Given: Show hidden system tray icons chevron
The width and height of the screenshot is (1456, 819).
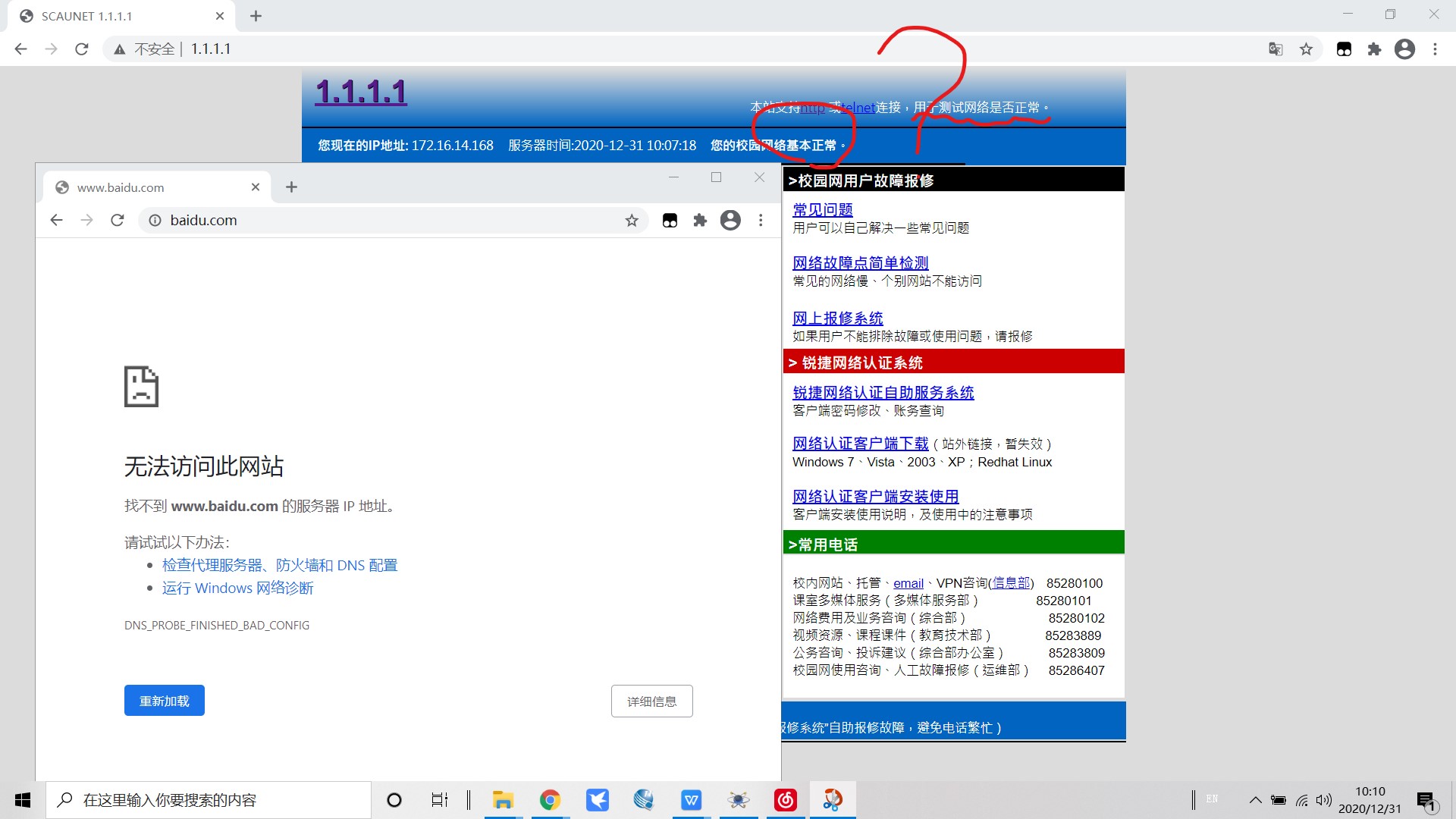Looking at the screenshot, I should [x=1256, y=800].
